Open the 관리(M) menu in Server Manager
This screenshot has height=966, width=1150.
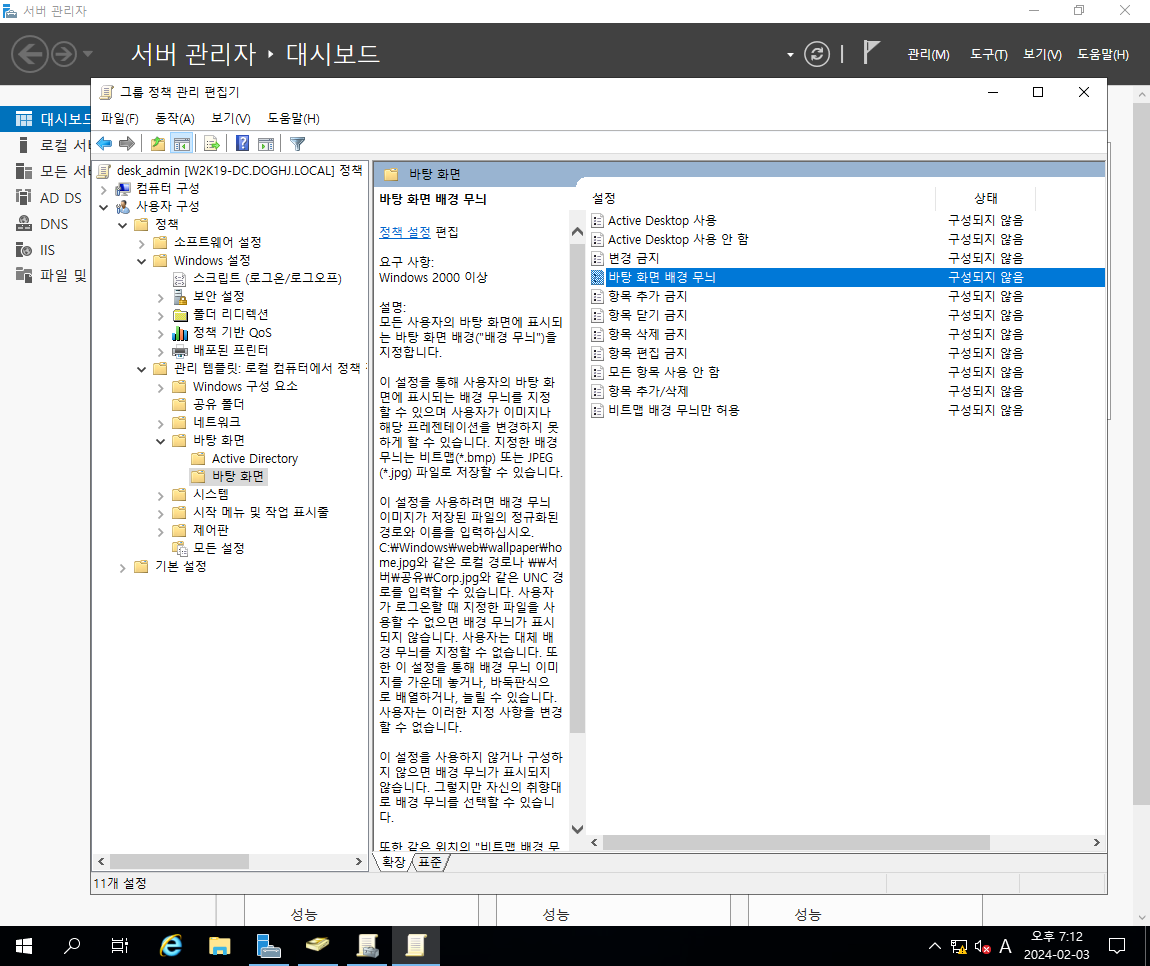[x=928, y=54]
